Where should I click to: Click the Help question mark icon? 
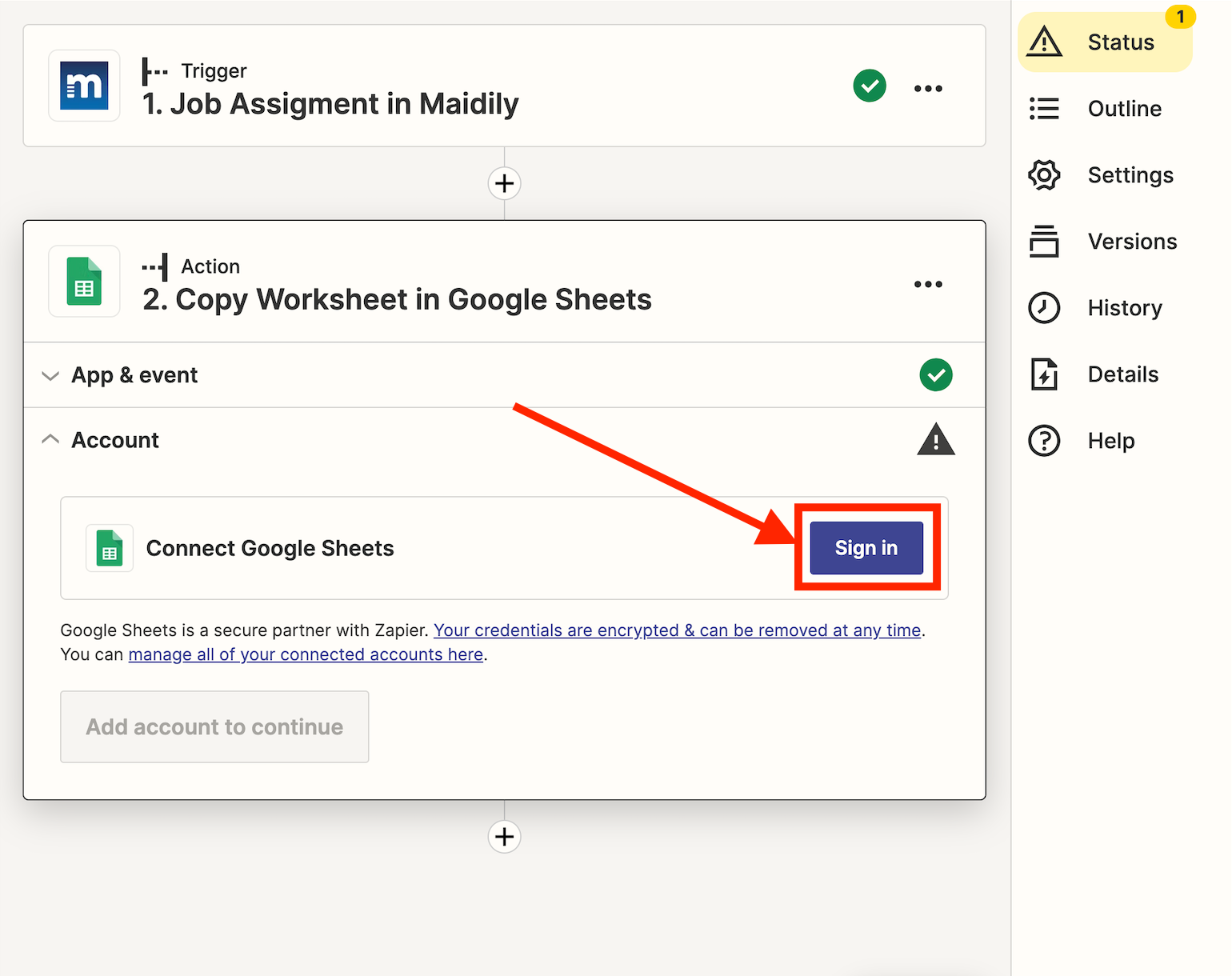click(x=1045, y=440)
